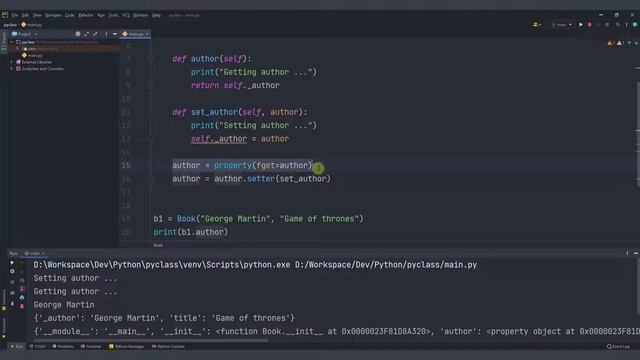Click the teal soft-wrap icon in Run panel
The width and height of the screenshot is (640, 360).
(x=22, y=297)
